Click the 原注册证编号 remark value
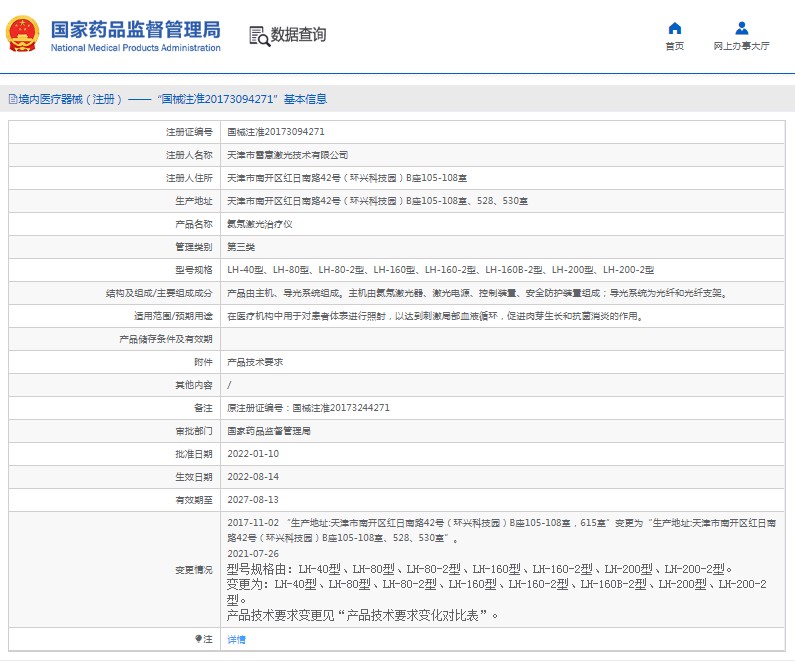Image resolution: width=795 pixels, height=663 pixels. (308, 408)
